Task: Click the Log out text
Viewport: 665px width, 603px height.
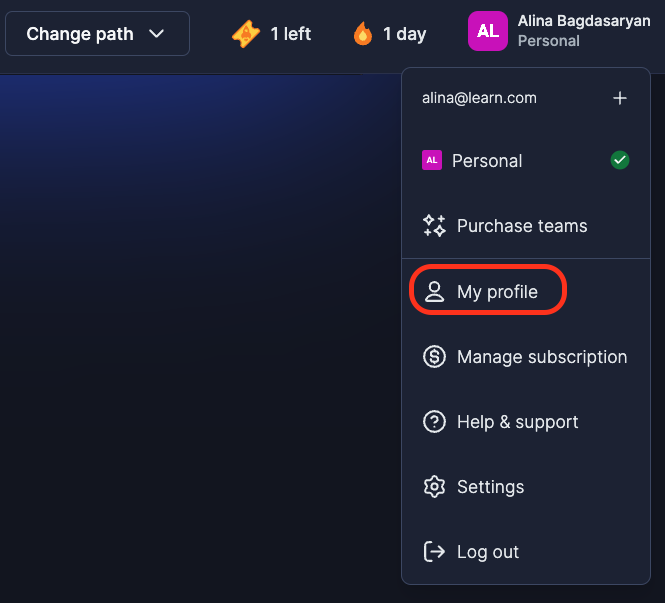Action: [488, 552]
